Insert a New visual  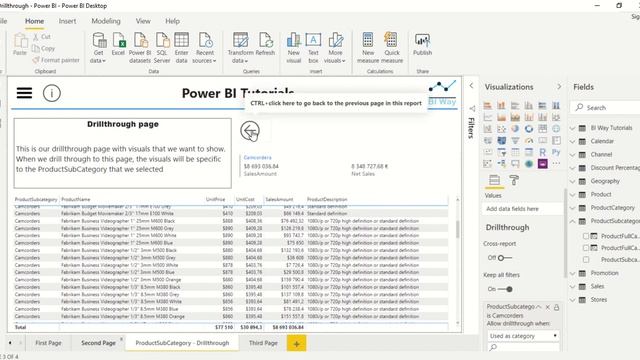(x=293, y=48)
